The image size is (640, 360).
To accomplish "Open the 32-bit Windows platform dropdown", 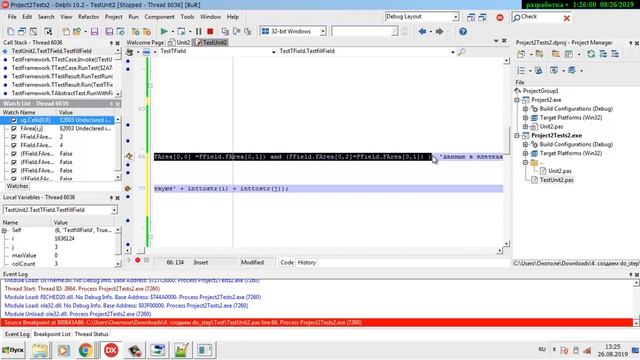I will coord(322,31).
